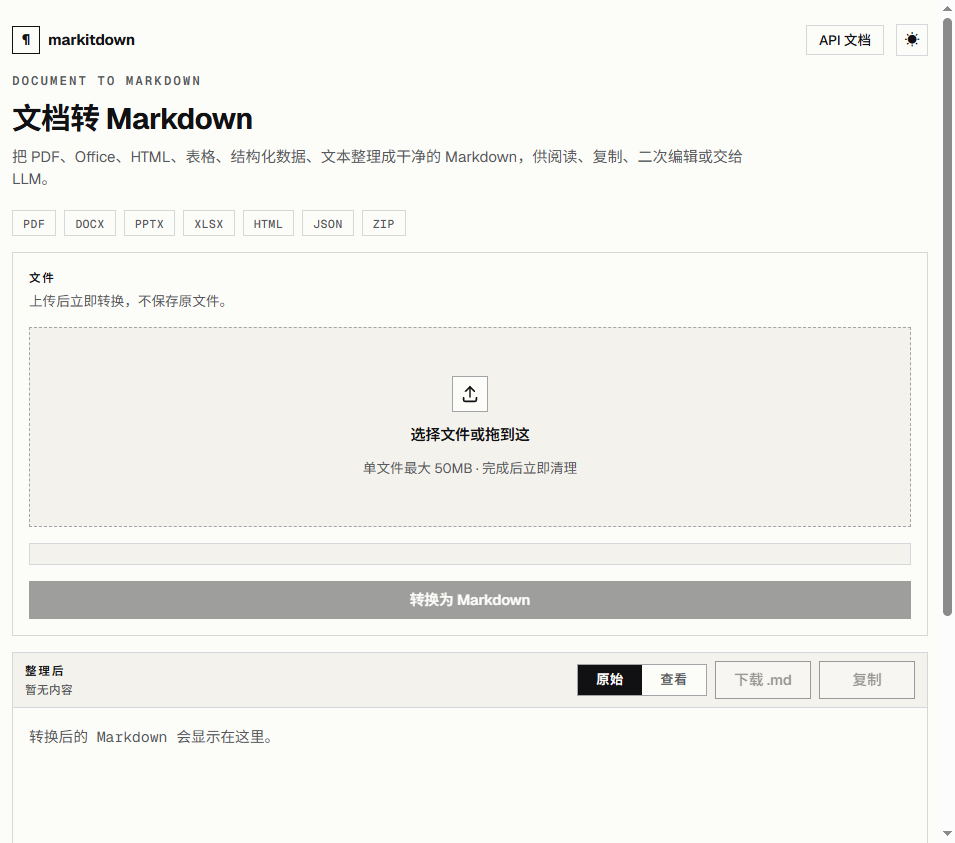
Task: Click the page vertical scrollbar thumb
Action: pos(947,317)
